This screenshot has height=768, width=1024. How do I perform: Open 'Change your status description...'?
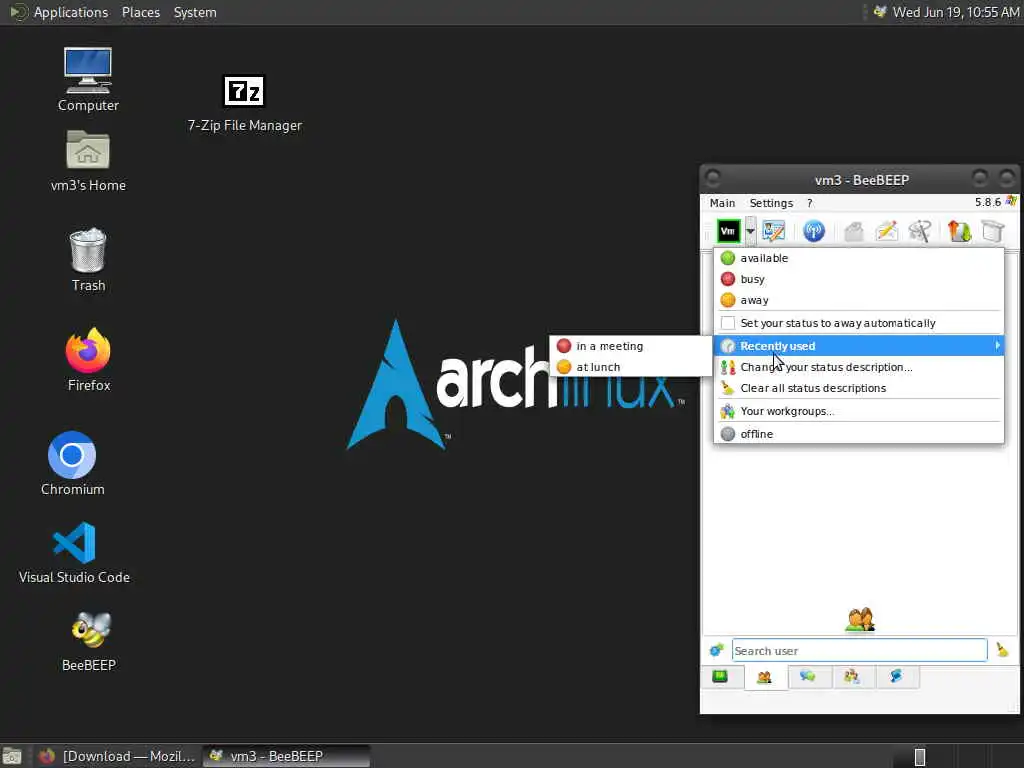(858, 366)
